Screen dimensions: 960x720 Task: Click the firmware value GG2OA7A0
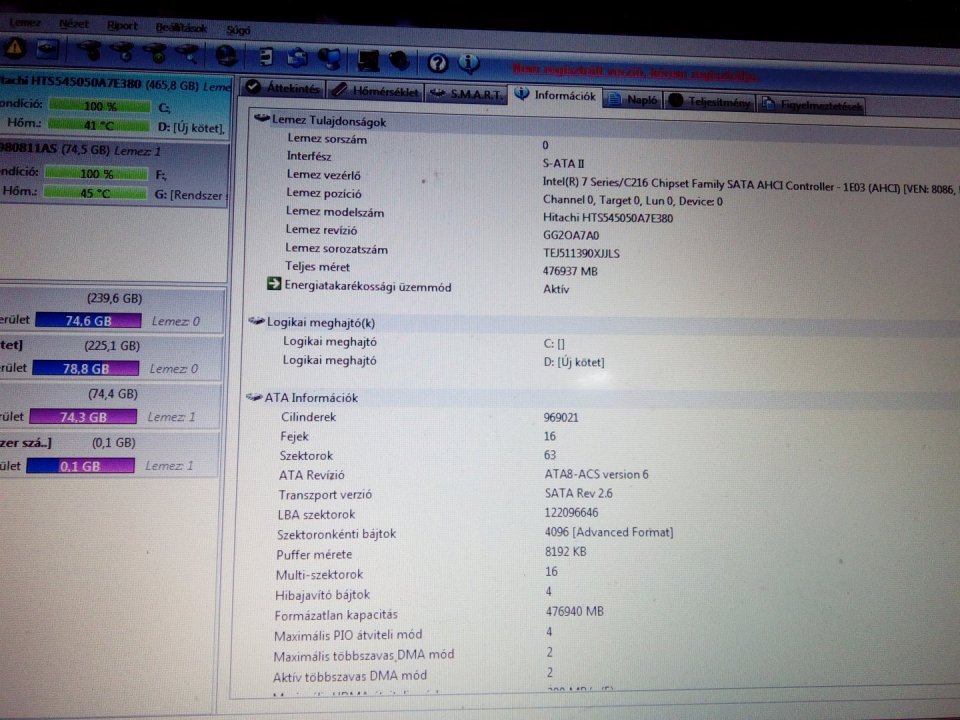click(x=571, y=235)
